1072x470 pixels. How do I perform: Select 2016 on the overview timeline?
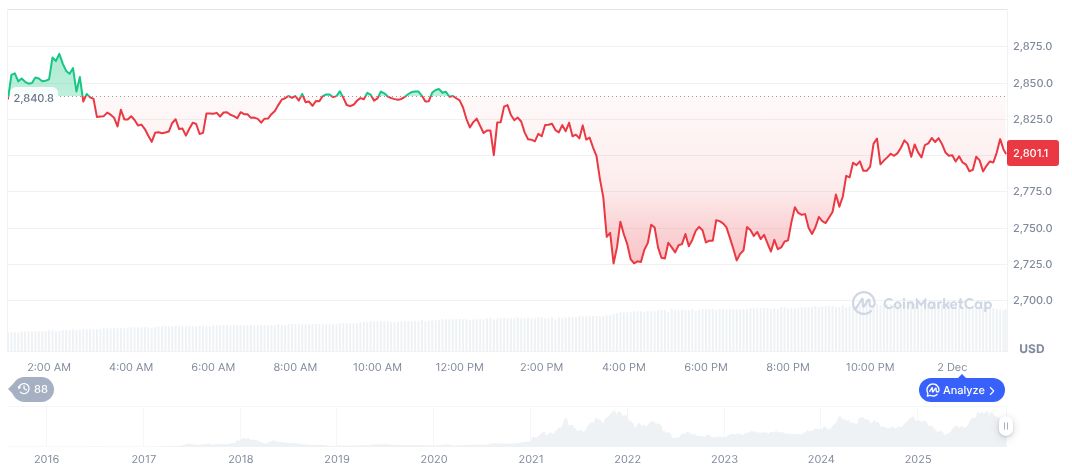tap(46, 459)
